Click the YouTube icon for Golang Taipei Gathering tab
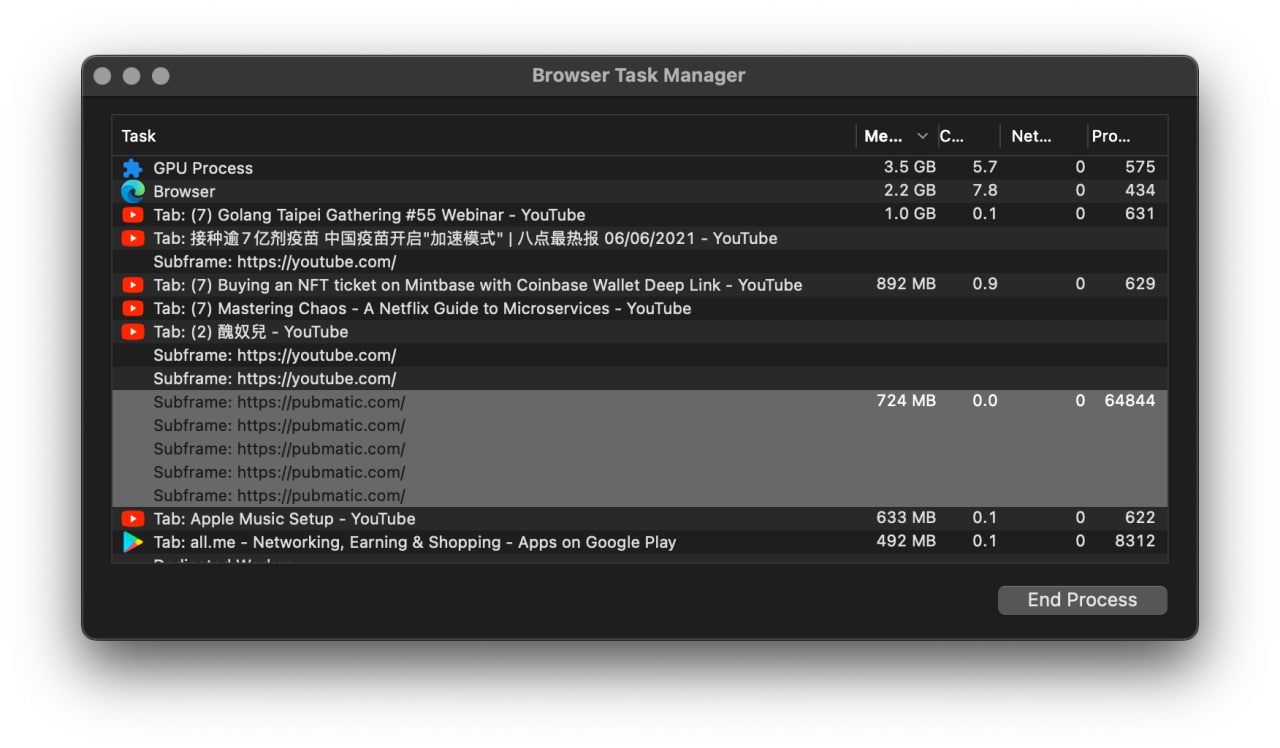This screenshot has width=1280, height=748. [x=132, y=215]
